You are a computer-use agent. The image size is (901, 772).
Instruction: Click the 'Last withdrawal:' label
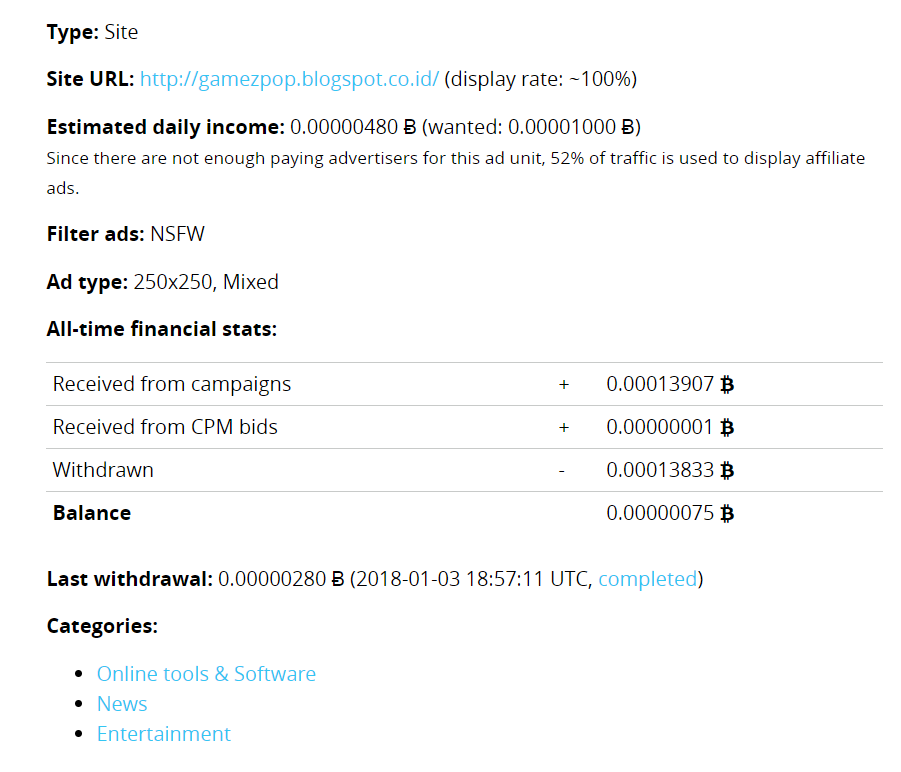tap(130, 579)
